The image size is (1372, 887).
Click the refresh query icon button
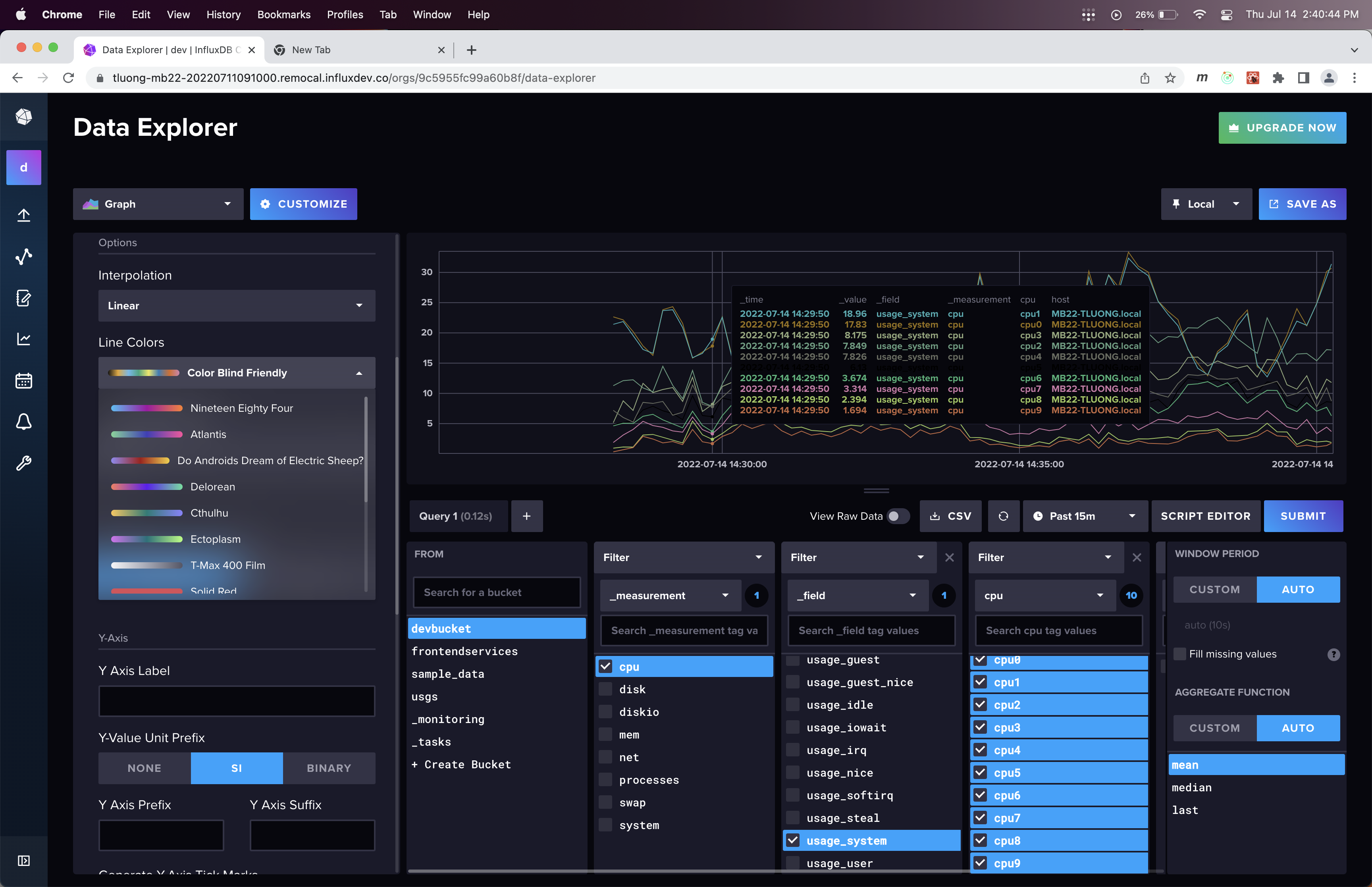(1004, 516)
